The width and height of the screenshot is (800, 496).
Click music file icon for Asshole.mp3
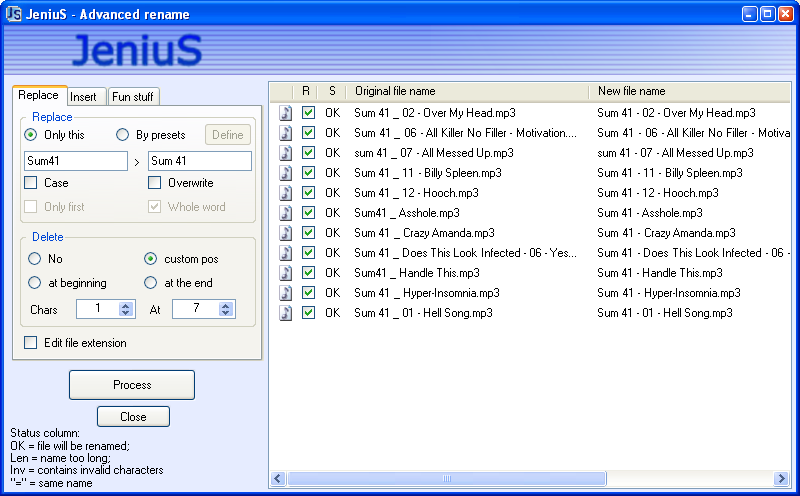[x=286, y=213]
